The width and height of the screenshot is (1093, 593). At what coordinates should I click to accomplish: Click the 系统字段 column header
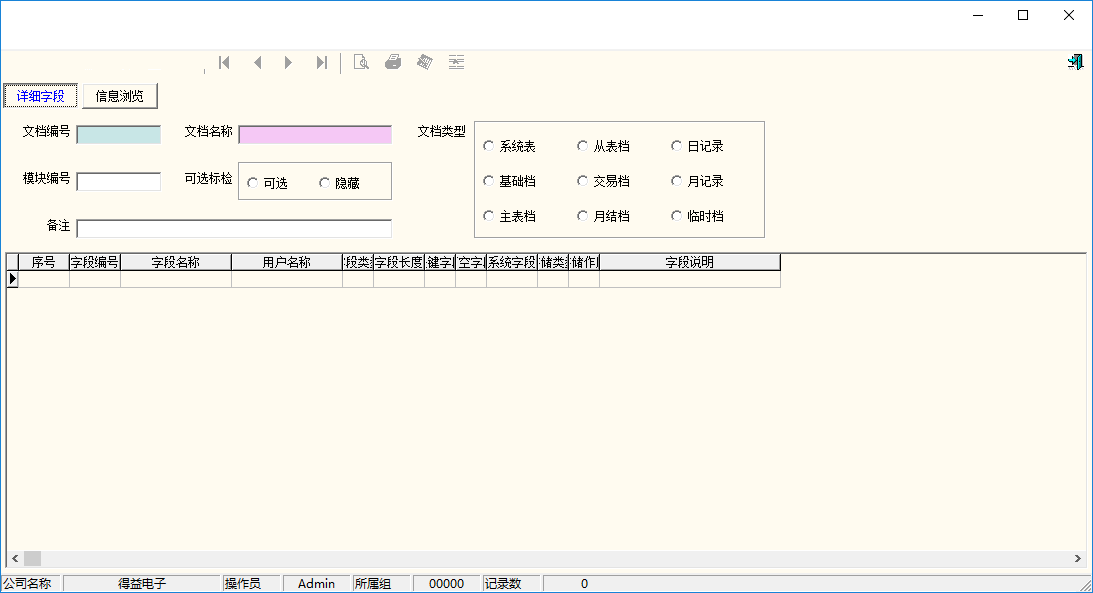click(x=512, y=262)
